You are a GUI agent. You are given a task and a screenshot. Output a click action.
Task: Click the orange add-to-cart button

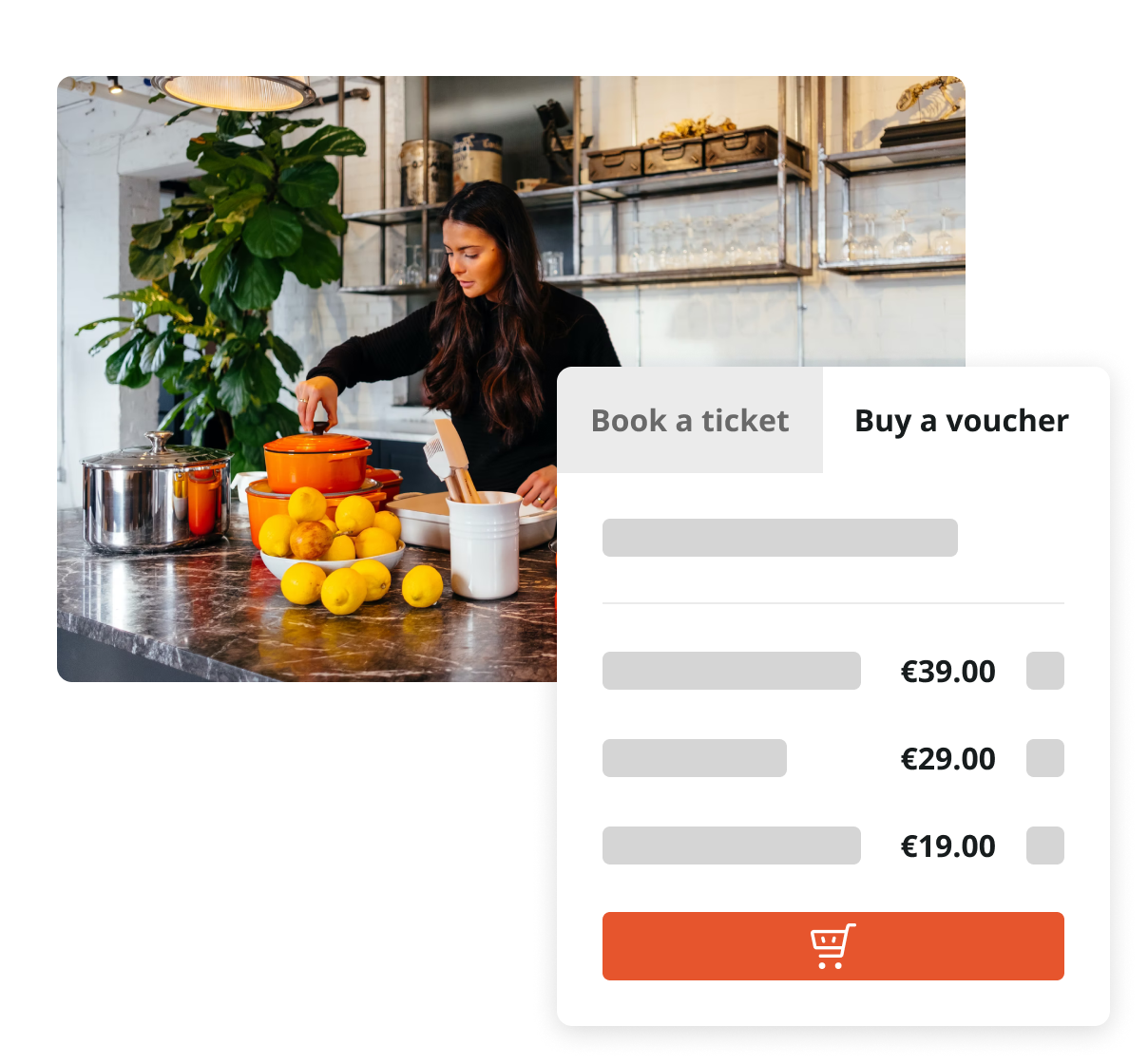tap(833, 946)
